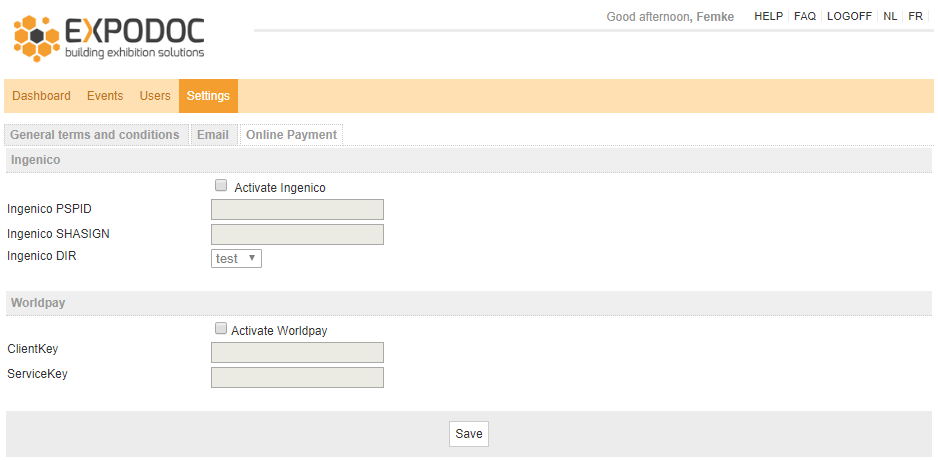Switch language to NL
Image resolution: width=938 pixels, height=460 pixels.
tap(890, 16)
